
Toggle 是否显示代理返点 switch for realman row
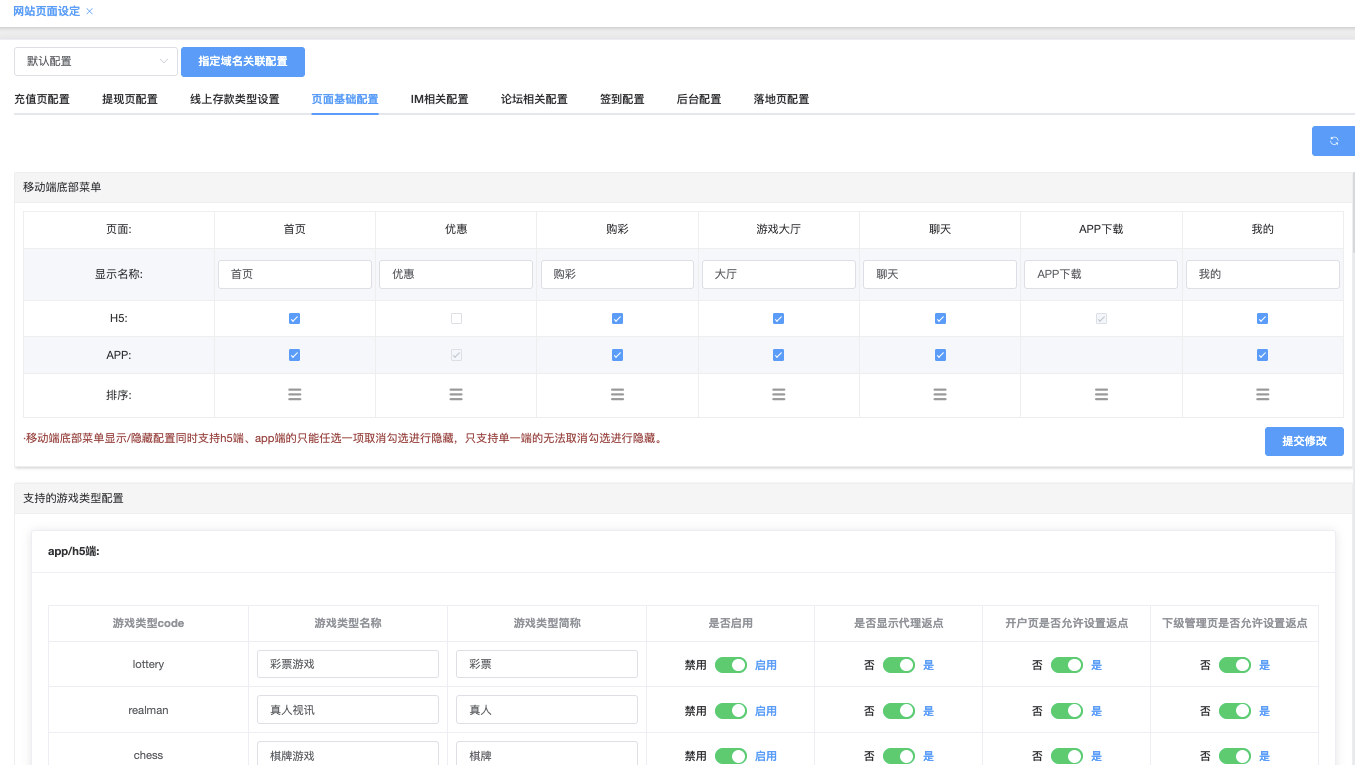click(x=899, y=711)
